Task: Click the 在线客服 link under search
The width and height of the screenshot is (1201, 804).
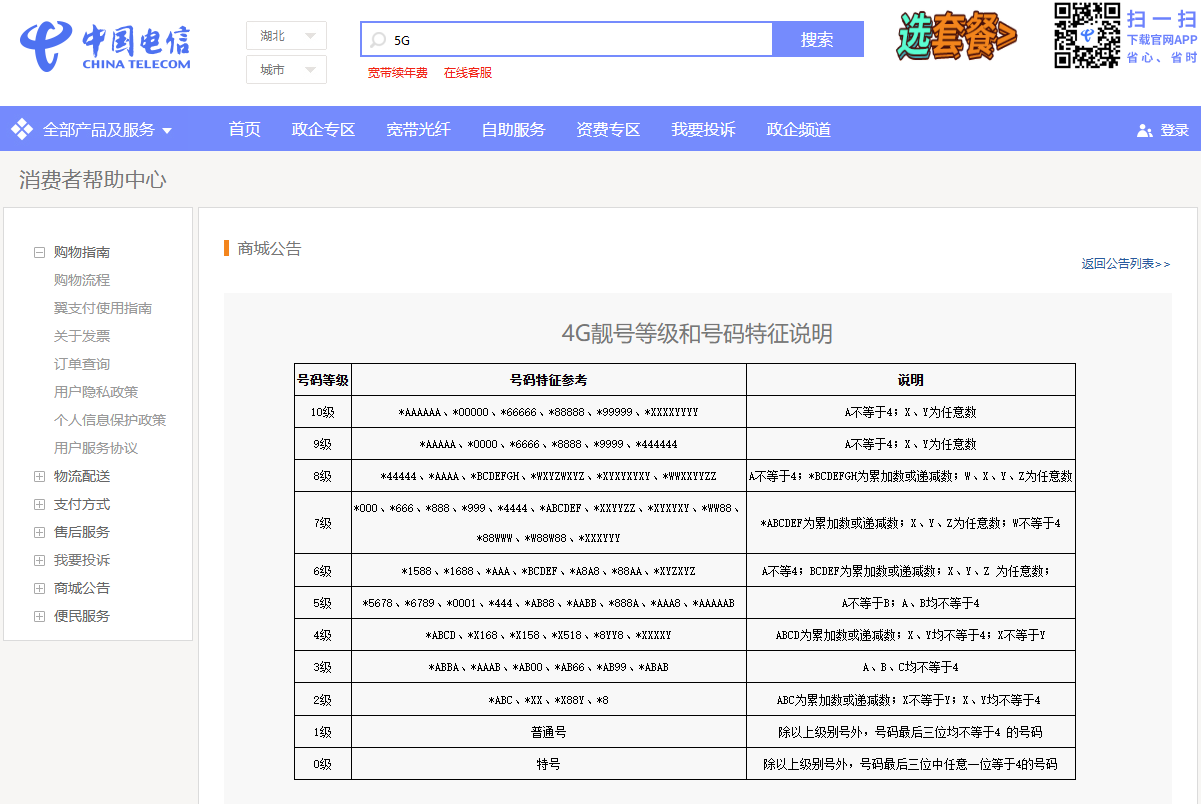Action: click(468, 73)
